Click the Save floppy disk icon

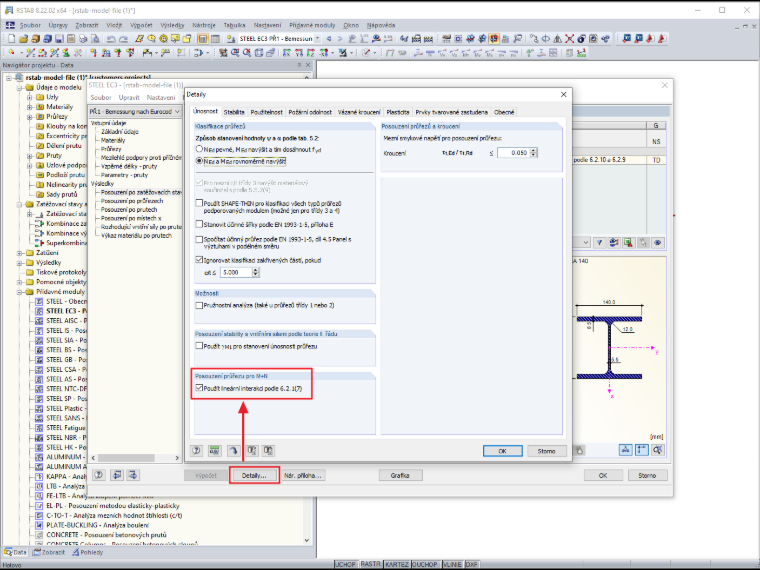tap(59, 39)
